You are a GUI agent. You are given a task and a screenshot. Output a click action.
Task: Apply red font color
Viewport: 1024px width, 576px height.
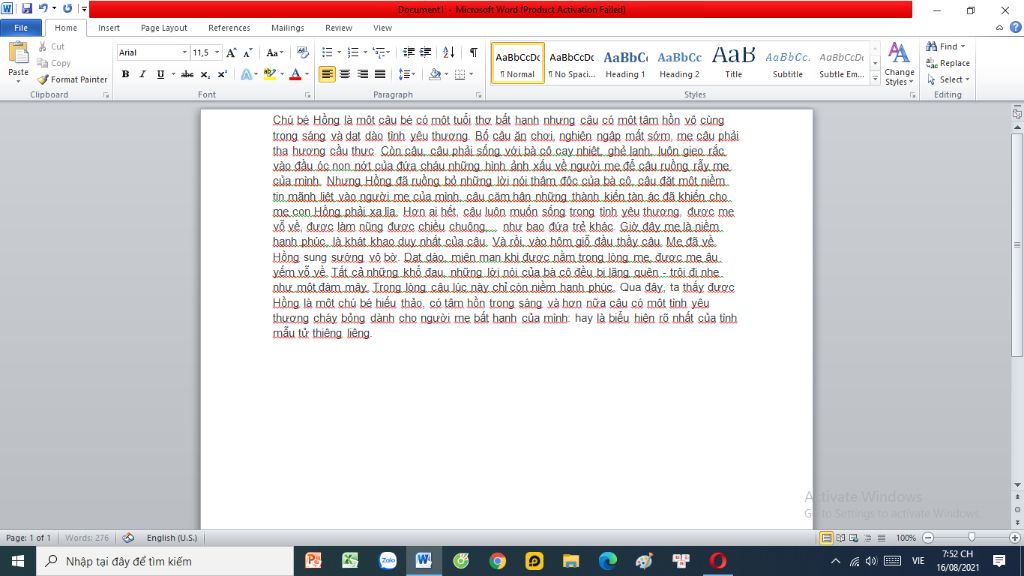coord(295,74)
